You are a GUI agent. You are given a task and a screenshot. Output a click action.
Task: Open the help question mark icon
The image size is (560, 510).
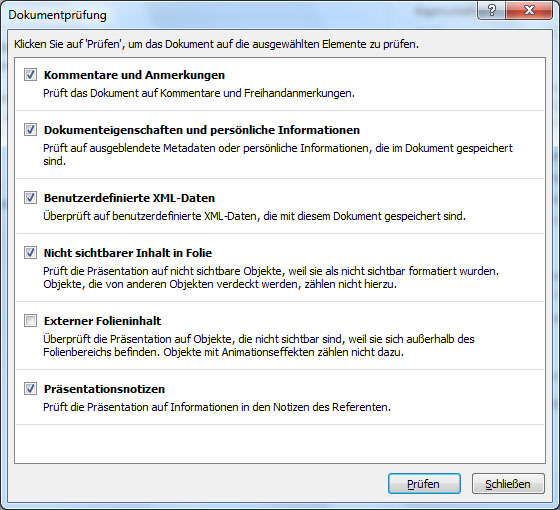tap(491, 10)
